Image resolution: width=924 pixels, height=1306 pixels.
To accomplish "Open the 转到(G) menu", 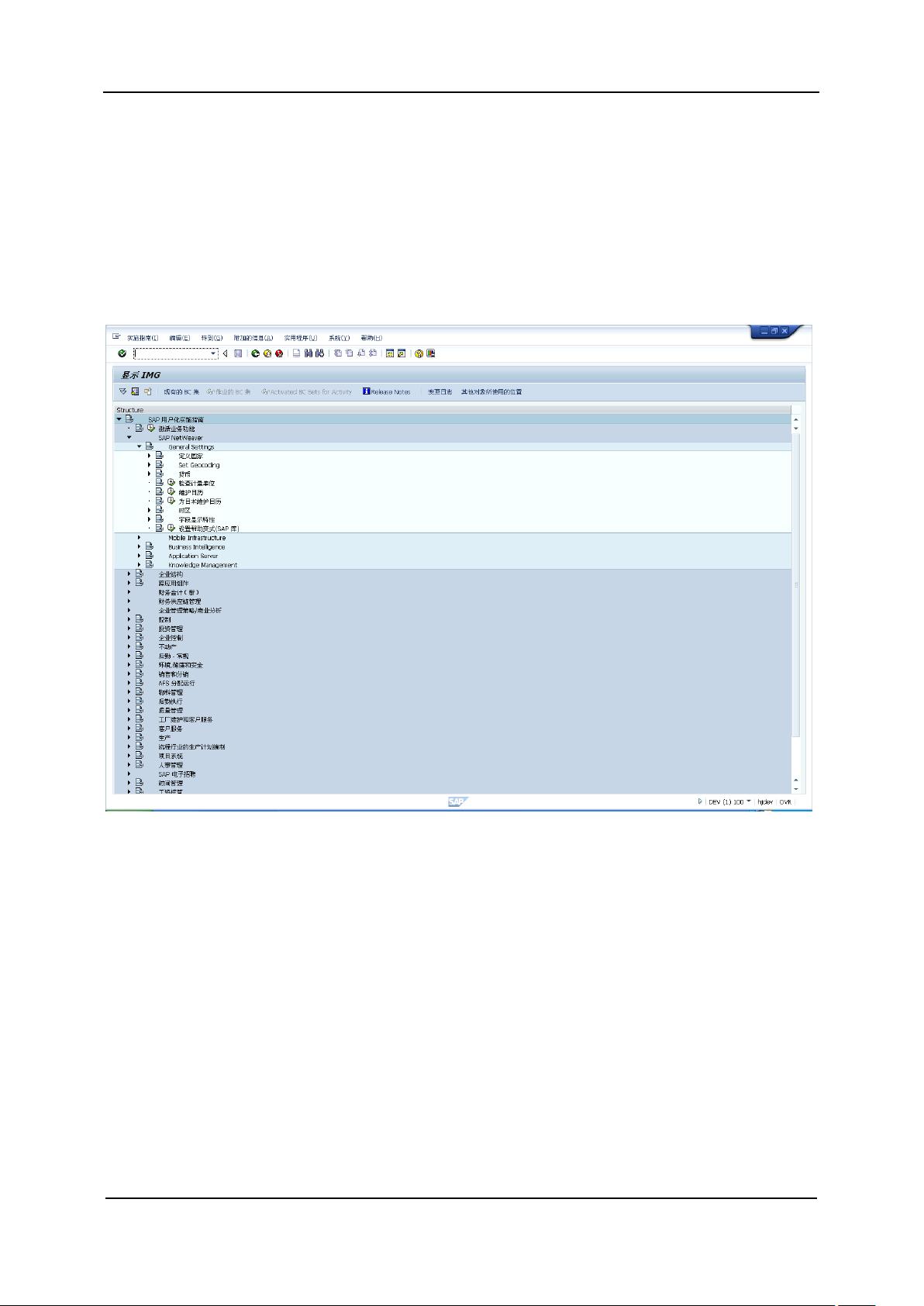I will click(x=212, y=338).
